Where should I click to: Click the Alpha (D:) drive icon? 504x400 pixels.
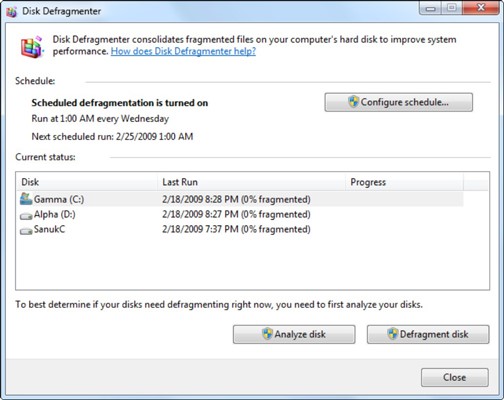(26, 216)
